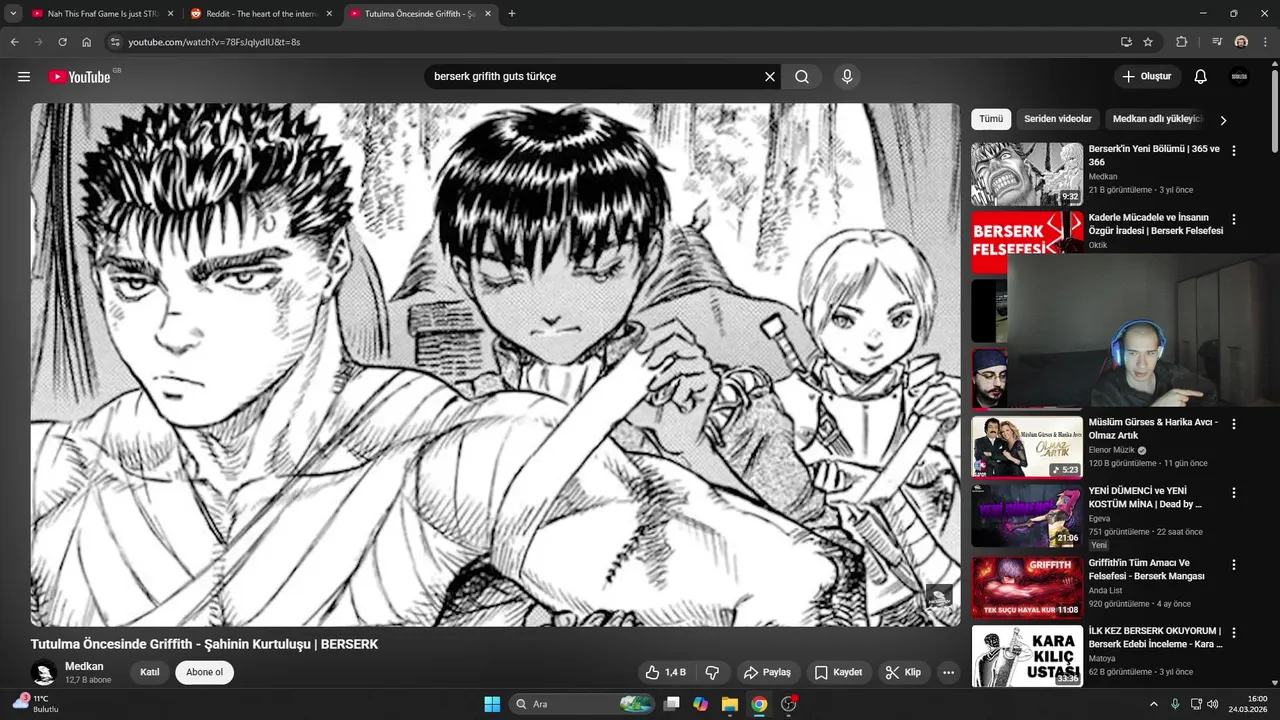Viewport: 1280px width, 720px height.
Task: Open the Chrome tab search dropdown
Action: coord(13,14)
